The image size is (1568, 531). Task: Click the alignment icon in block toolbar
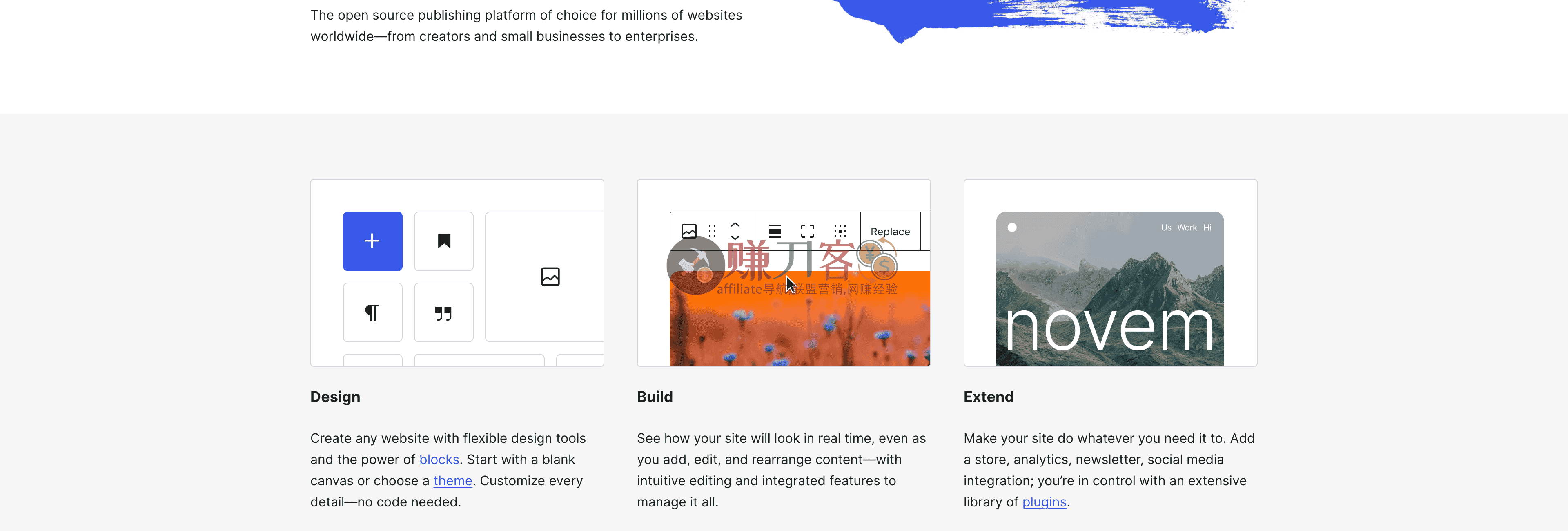(x=774, y=232)
